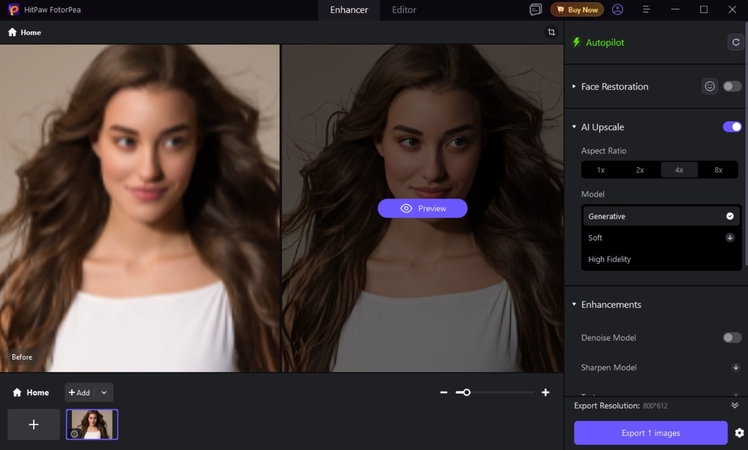Click the Preview button on image
748x450 pixels.
(x=422, y=209)
